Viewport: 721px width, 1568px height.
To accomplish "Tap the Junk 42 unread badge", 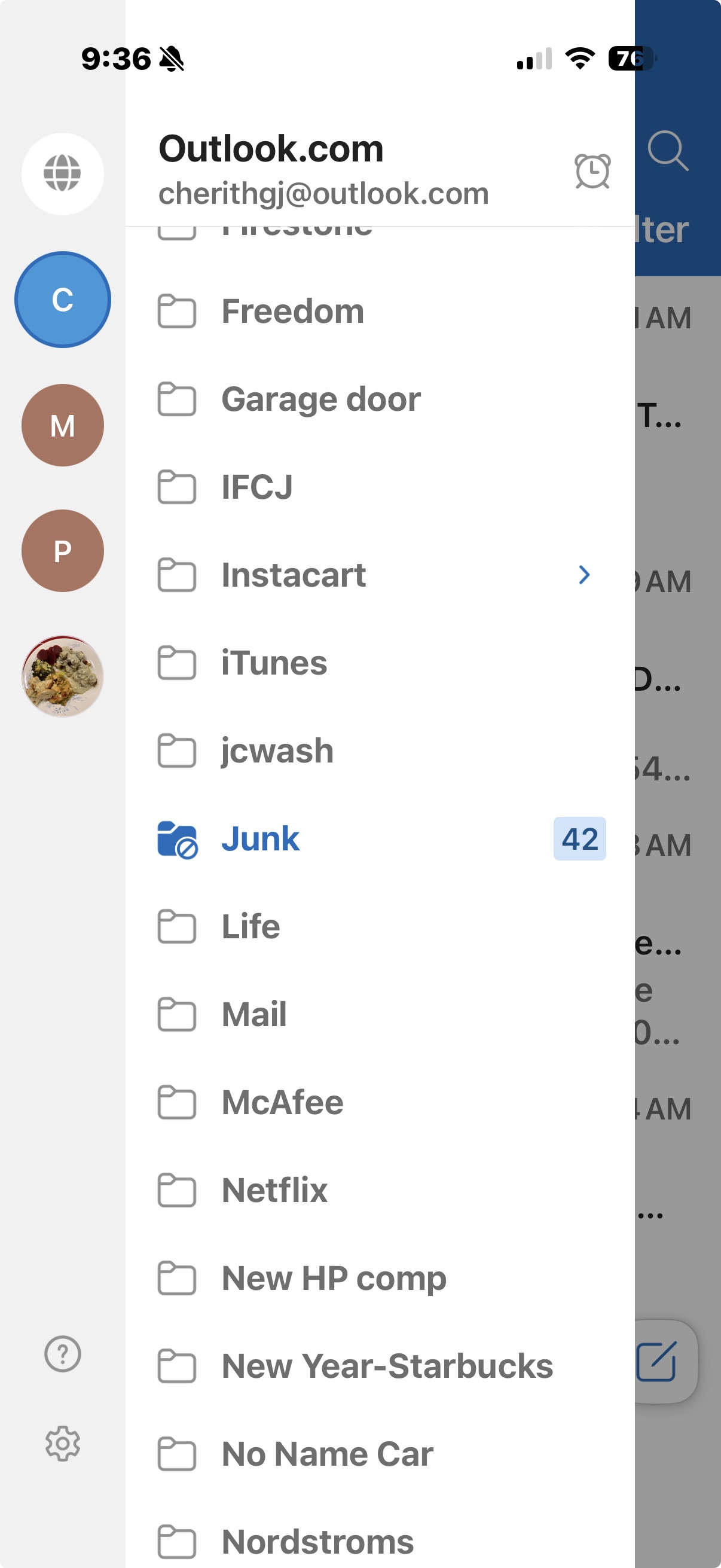I will (579, 839).
